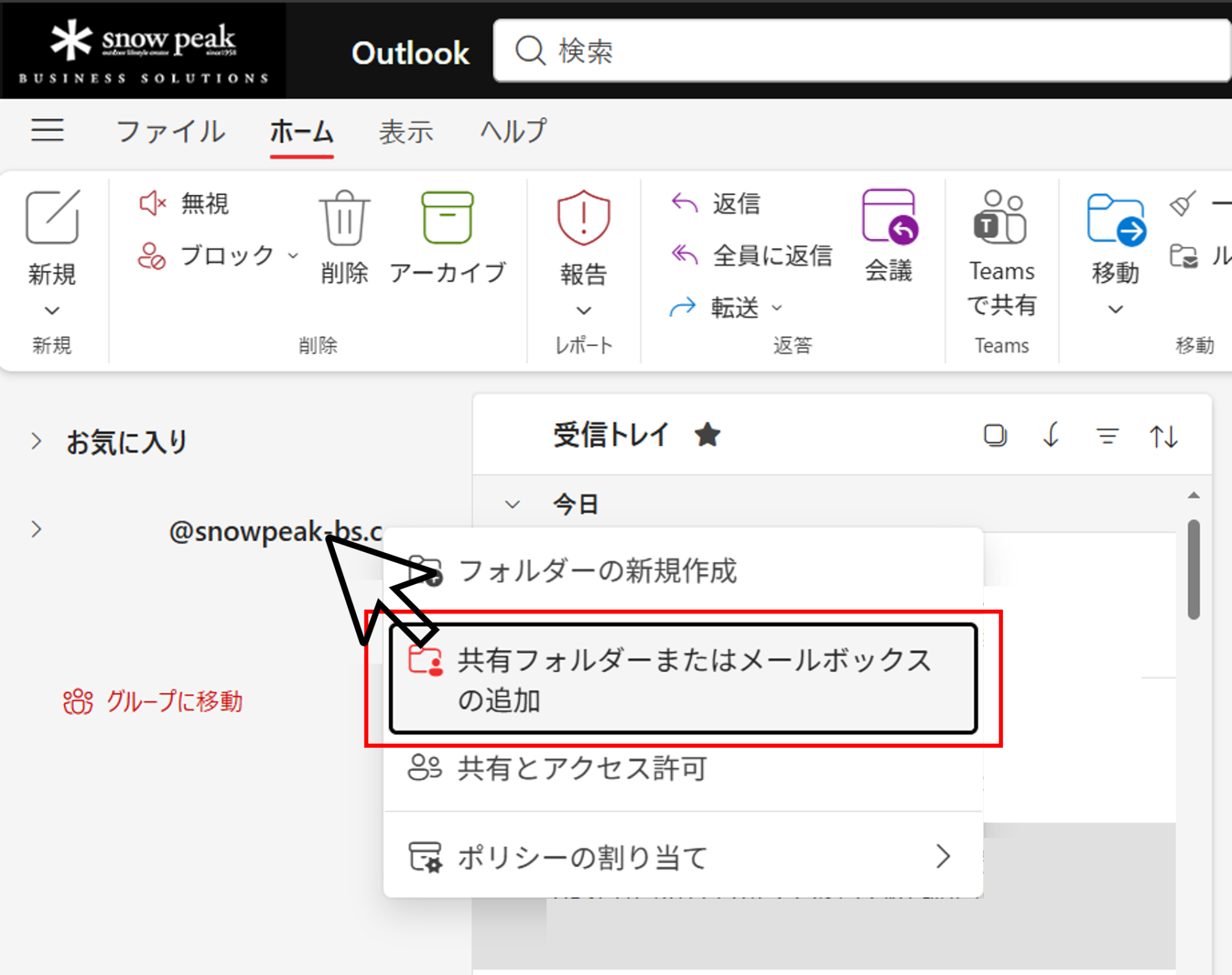Image resolution: width=1232 pixels, height=975 pixels.
Task: Archive the message with the Archive icon
Action: [447, 218]
